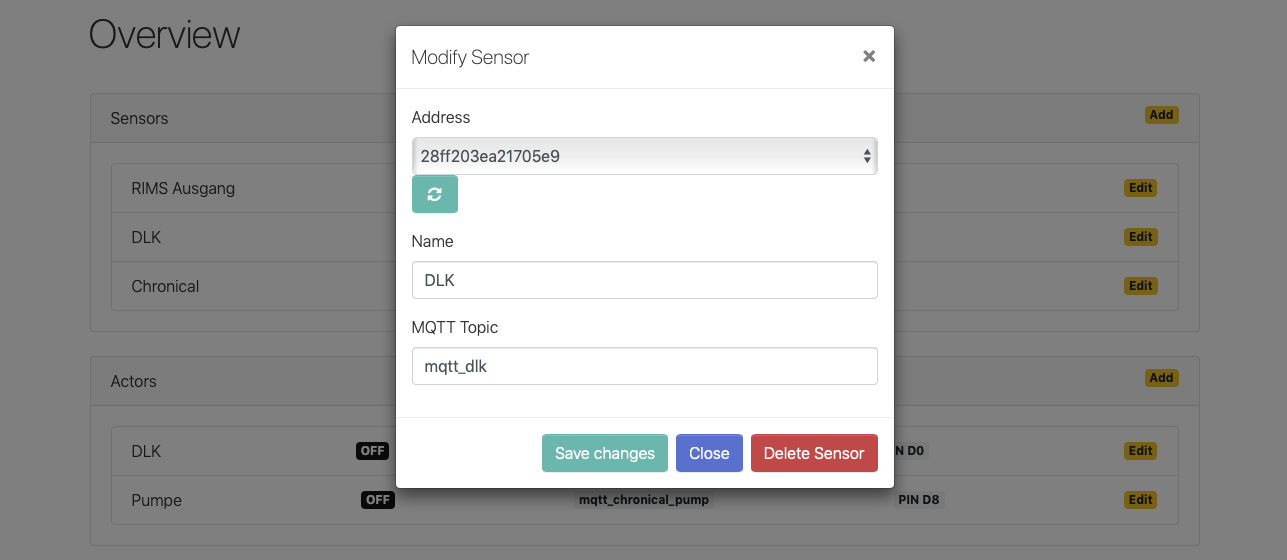The height and width of the screenshot is (560, 1287).
Task: Toggle the DLK actor OFF badge
Action: tap(372, 451)
